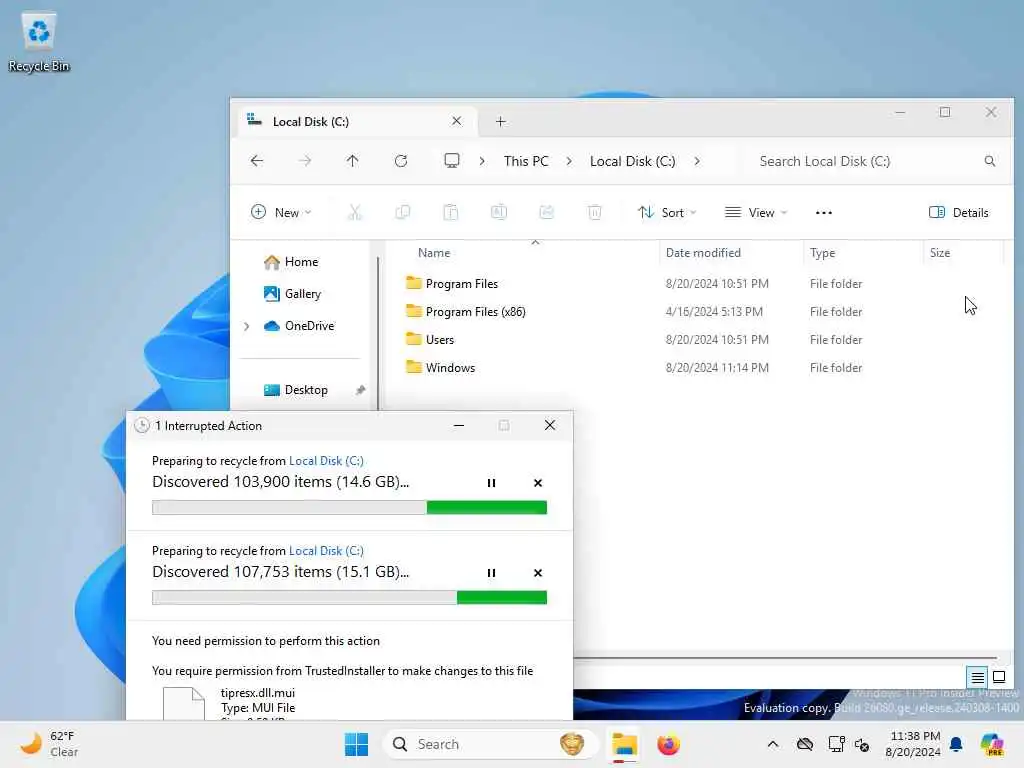Viewport: 1024px width, 768px height.
Task: Select Gallery in the navigation pane
Action: coord(292,294)
